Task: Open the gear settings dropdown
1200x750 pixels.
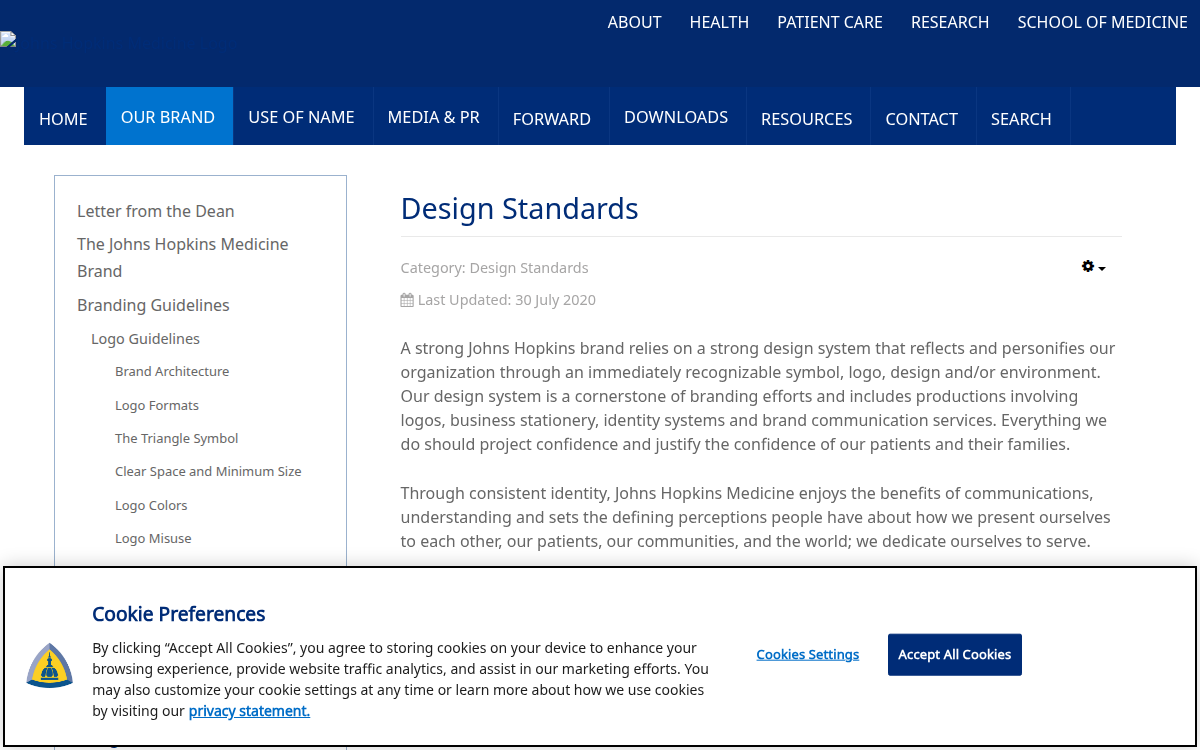Action: pos(1093,267)
